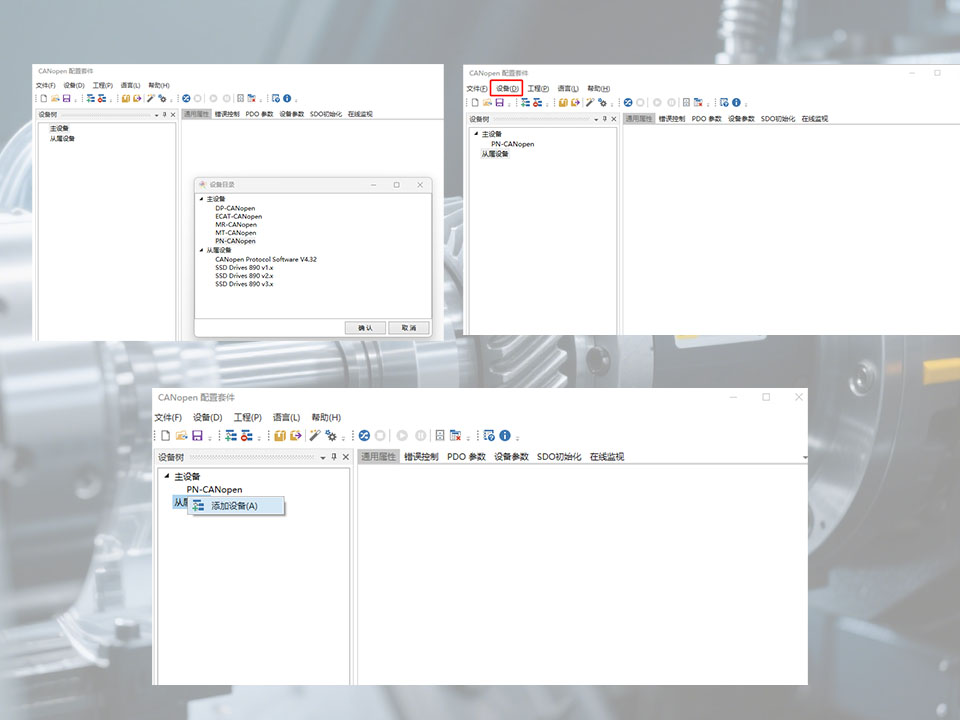The image size is (960, 720).
Task: Select SSD Drives 890 v2.x entry
Action: pos(244,276)
